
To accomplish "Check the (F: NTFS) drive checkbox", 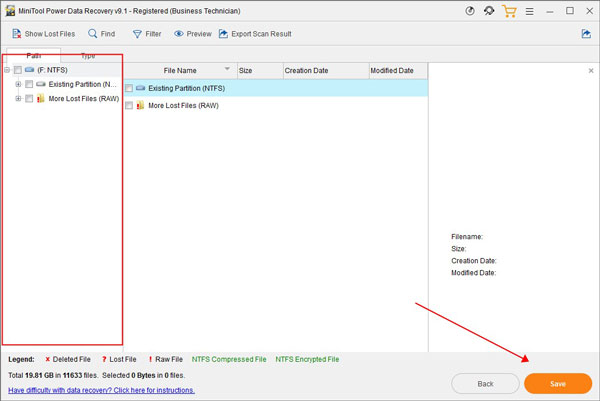I will pyautogui.click(x=18, y=71).
